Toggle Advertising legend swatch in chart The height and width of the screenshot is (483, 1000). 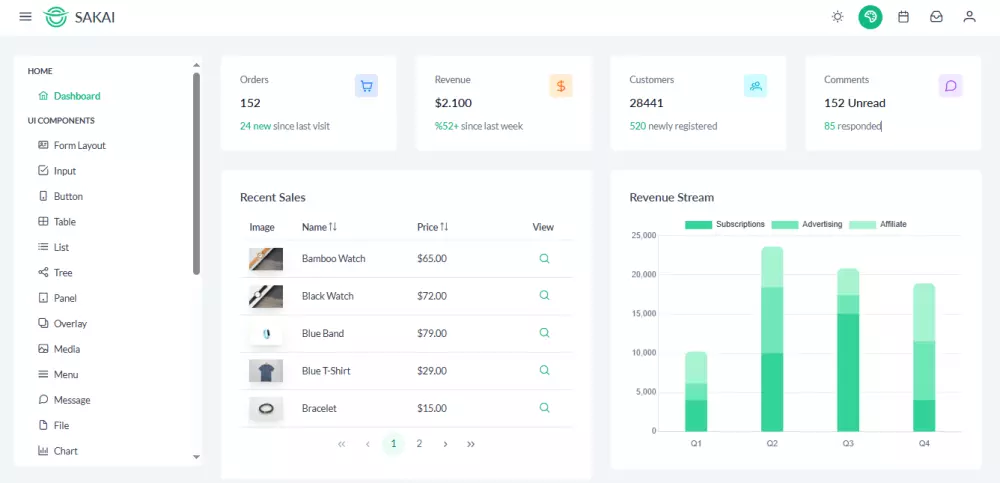pyautogui.click(x=785, y=225)
